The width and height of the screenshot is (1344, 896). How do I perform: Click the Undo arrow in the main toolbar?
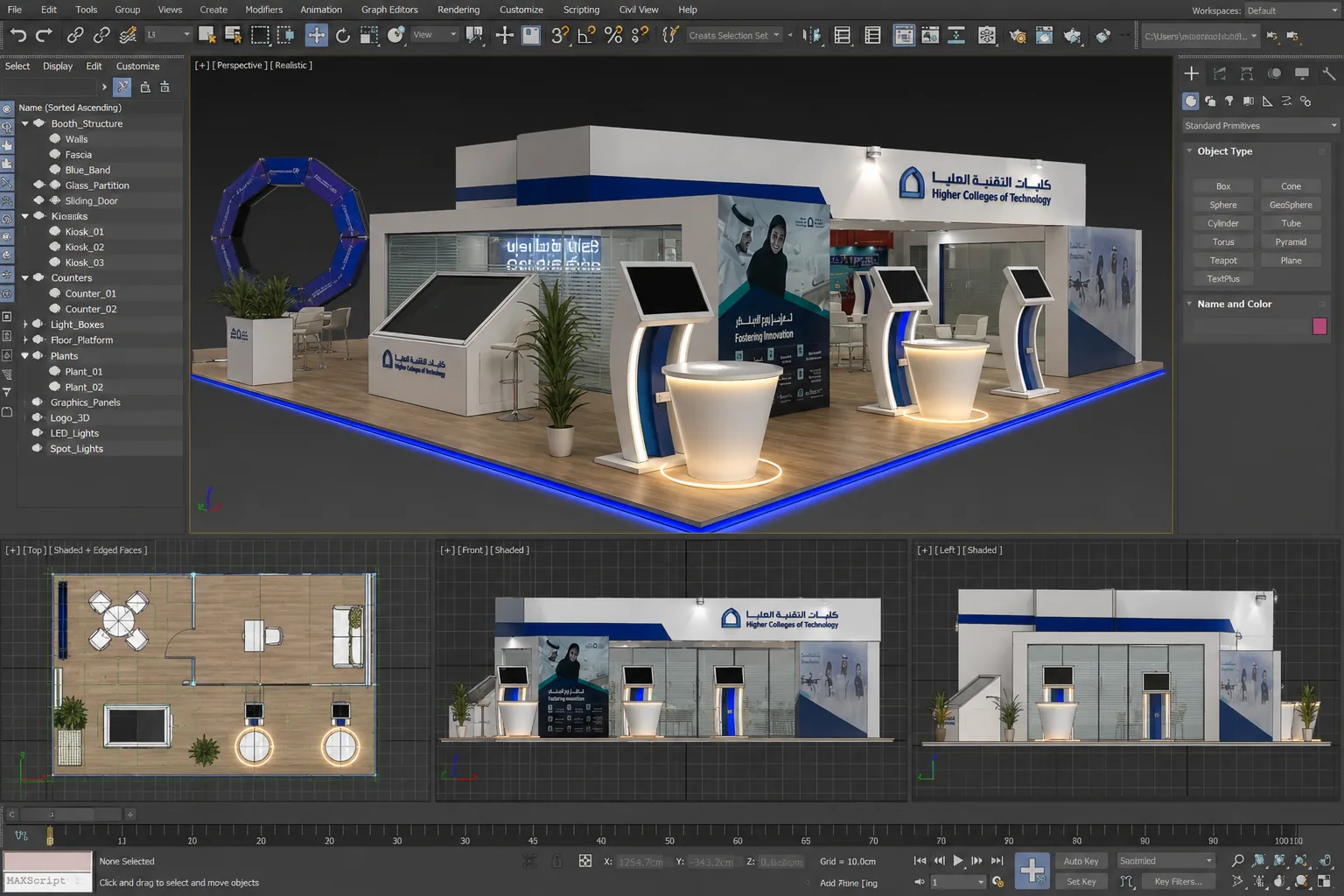18,35
